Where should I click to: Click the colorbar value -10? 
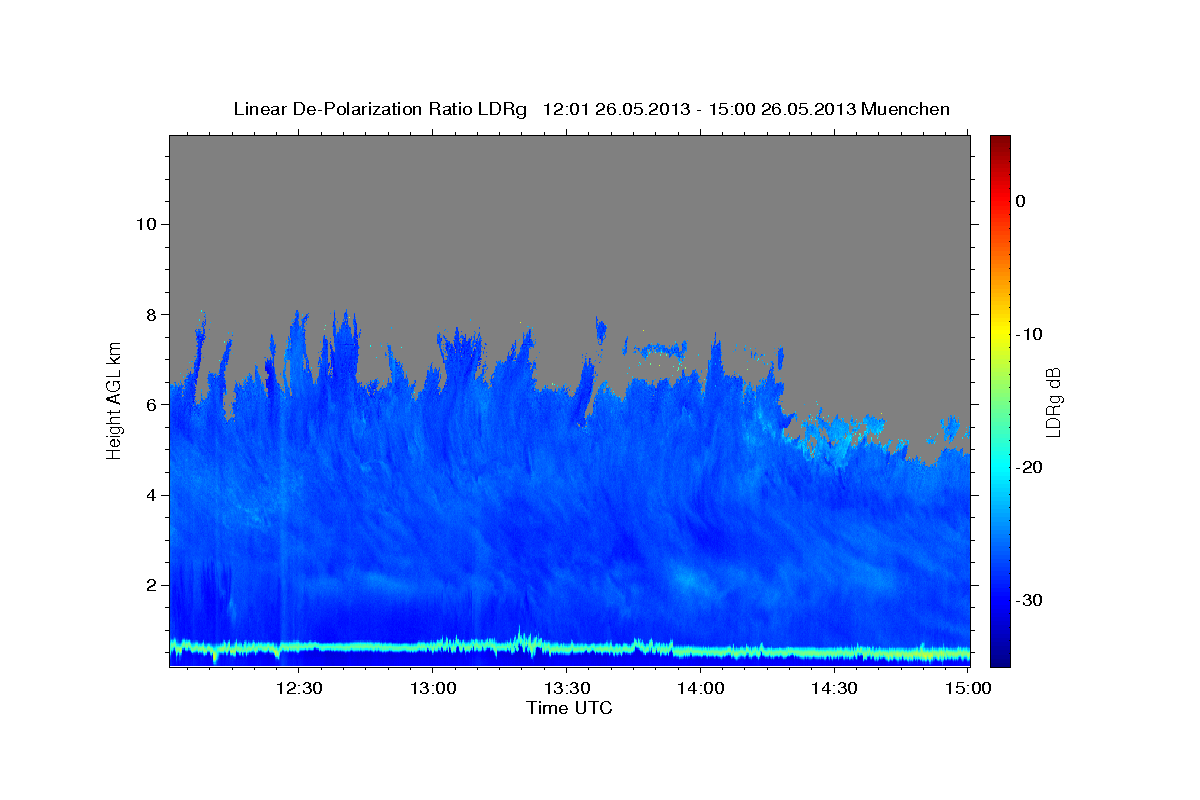tap(1028, 334)
